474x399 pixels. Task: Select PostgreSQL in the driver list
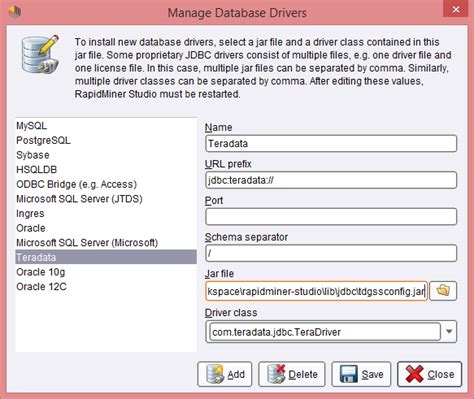106,140
